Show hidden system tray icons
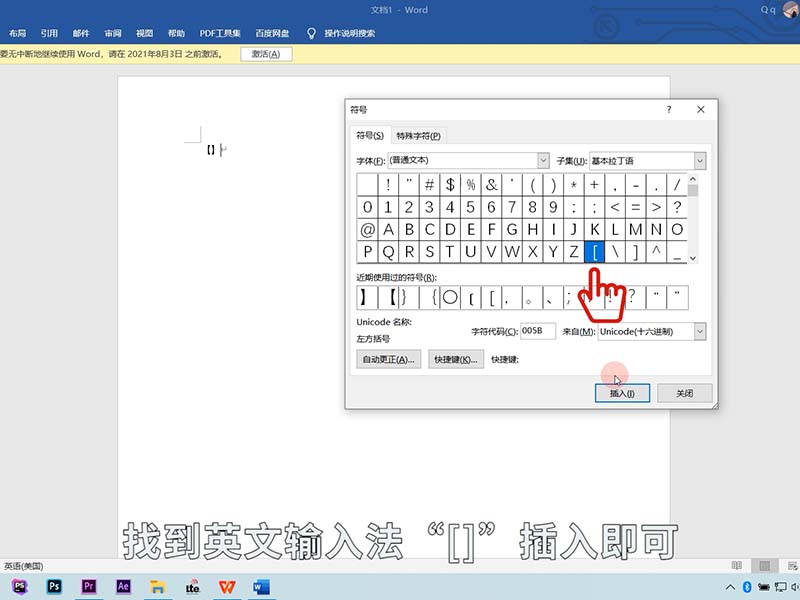This screenshot has height=600, width=800. click(730, 587)
